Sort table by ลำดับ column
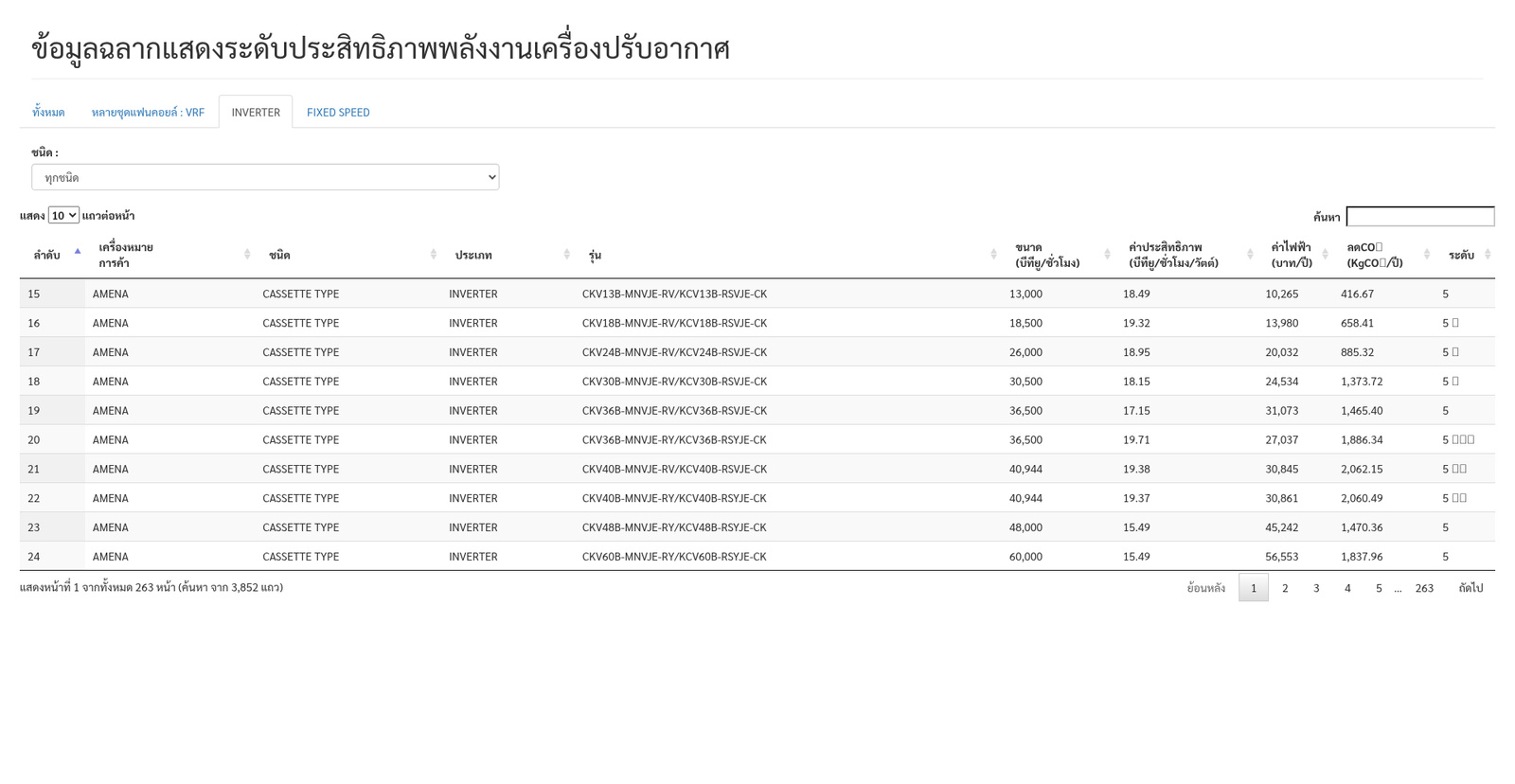1515x784 pixels. 52,255
